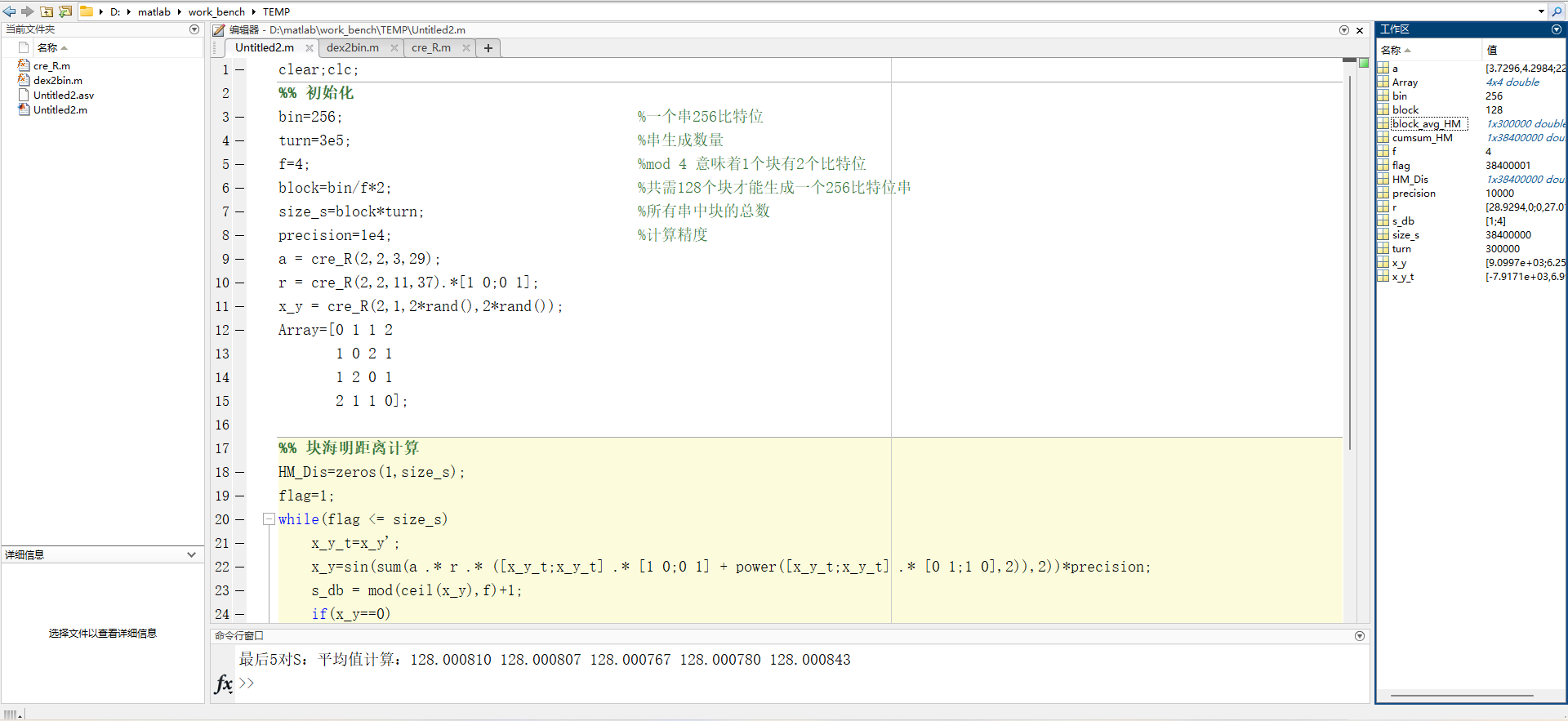Click the Untitled2.m script file icon

24,109
